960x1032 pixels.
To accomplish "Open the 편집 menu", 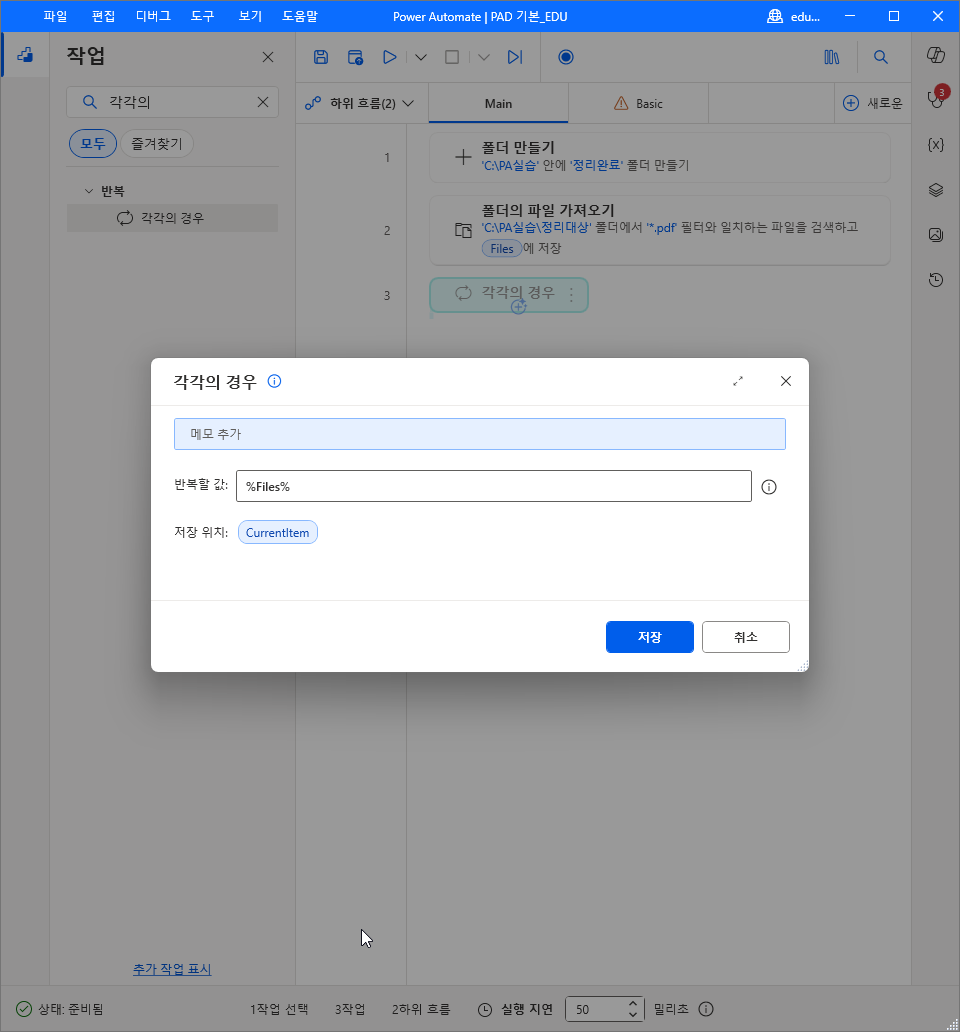I will [x=103, y=16].
